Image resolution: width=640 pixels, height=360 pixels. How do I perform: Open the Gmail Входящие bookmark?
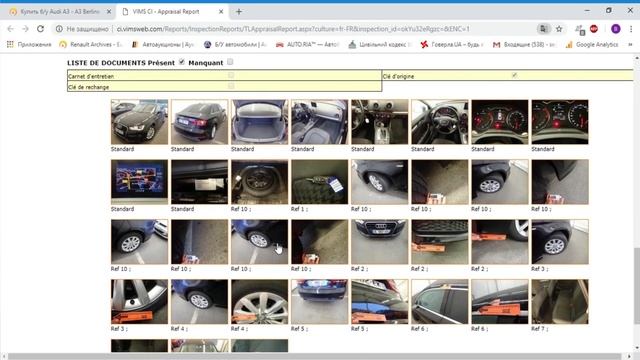524,44
